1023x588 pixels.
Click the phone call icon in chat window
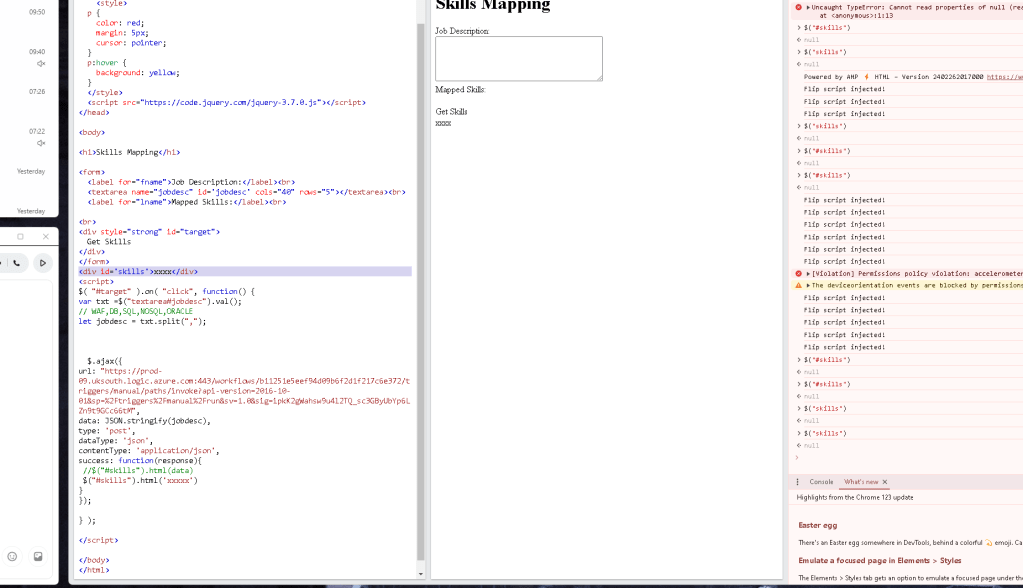(x=17, y=263)
